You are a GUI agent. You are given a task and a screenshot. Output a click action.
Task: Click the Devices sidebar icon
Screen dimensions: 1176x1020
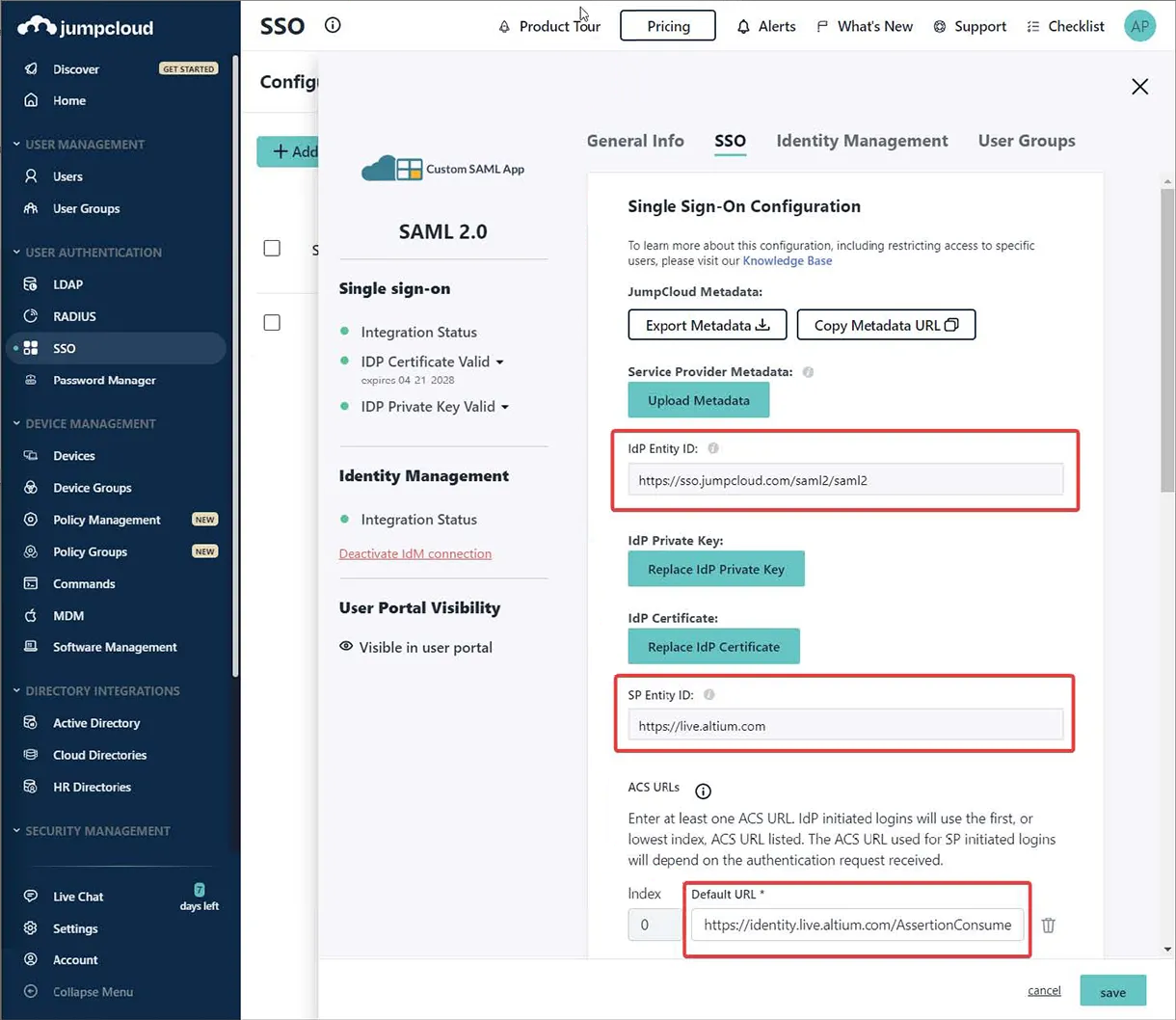pos(31,456)
